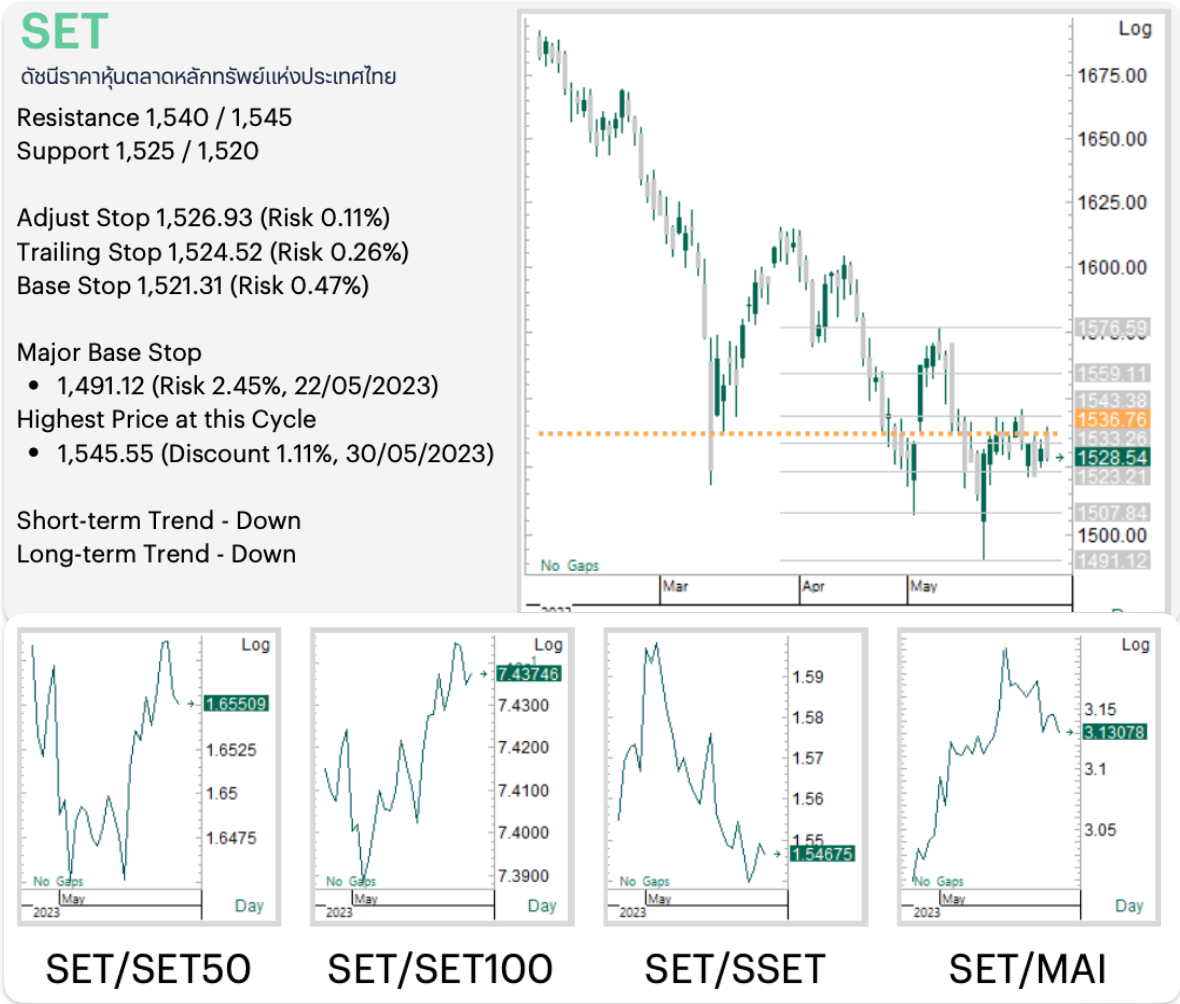This screenshot has width=1180, height=1004.
Task: Click Trailing Stop 1,524.52 text
Action: (x=212, y=252)
